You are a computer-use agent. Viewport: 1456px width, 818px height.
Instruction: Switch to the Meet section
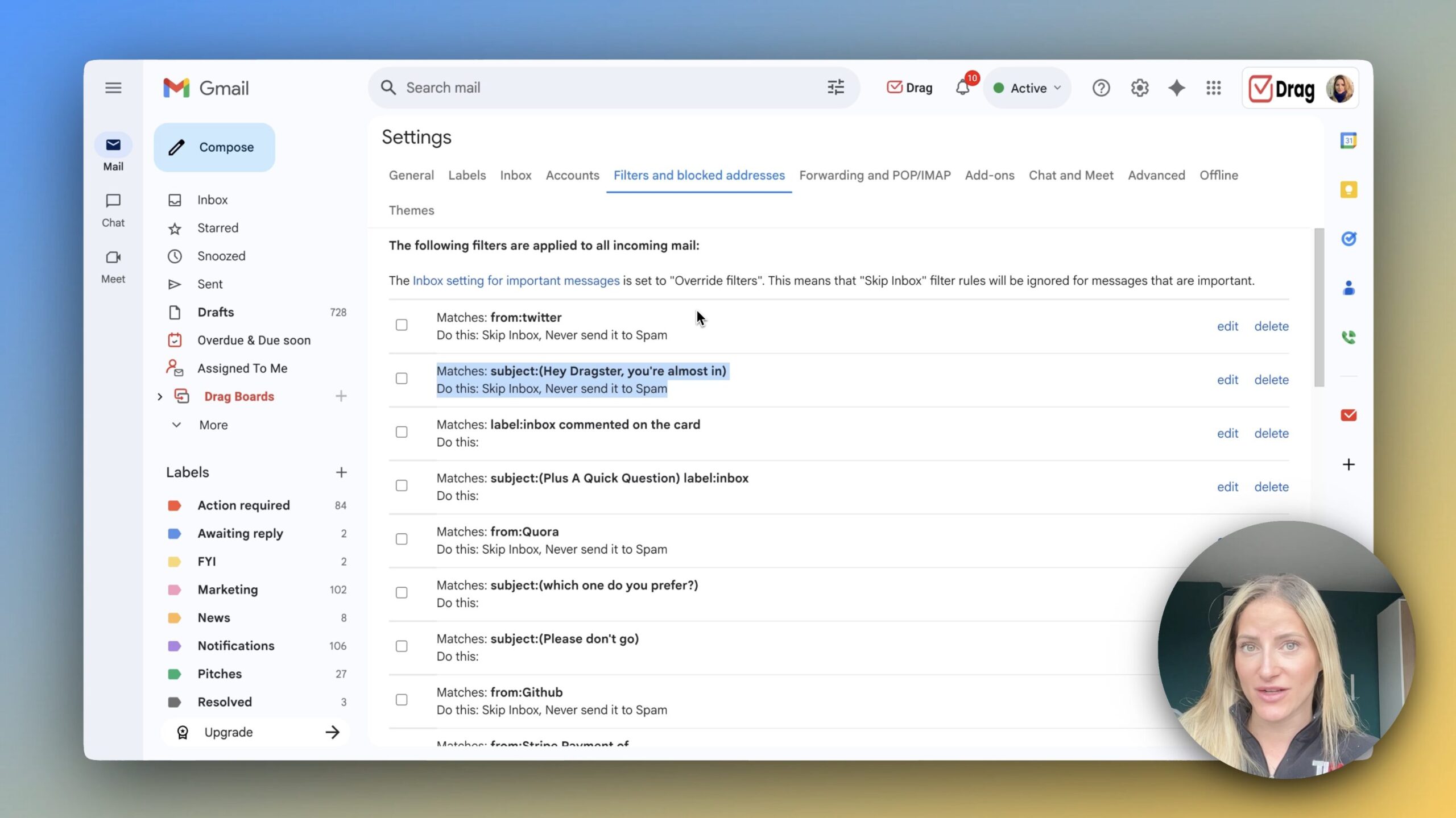pos(113,266)
